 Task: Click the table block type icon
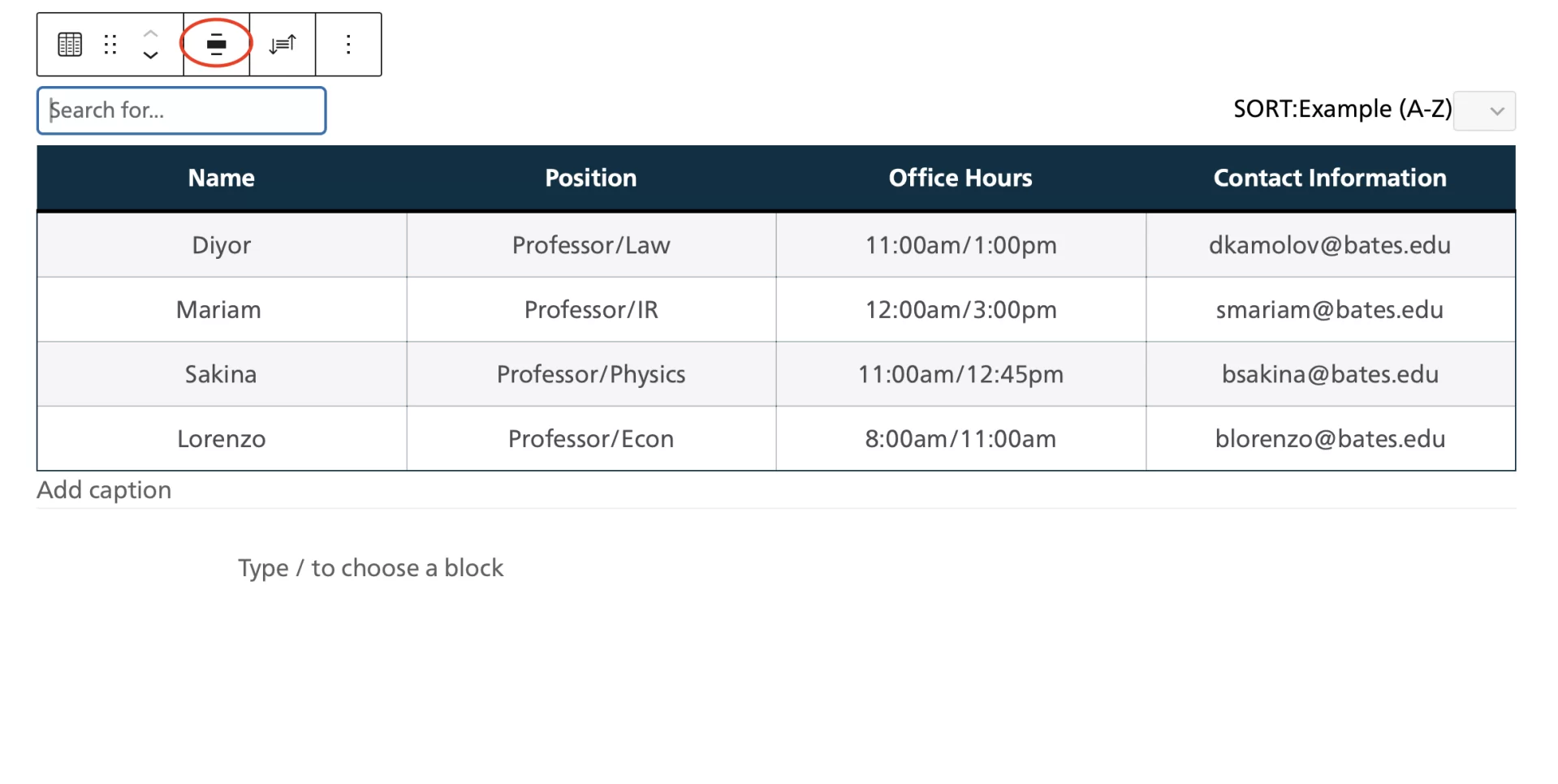pos(70,45)
